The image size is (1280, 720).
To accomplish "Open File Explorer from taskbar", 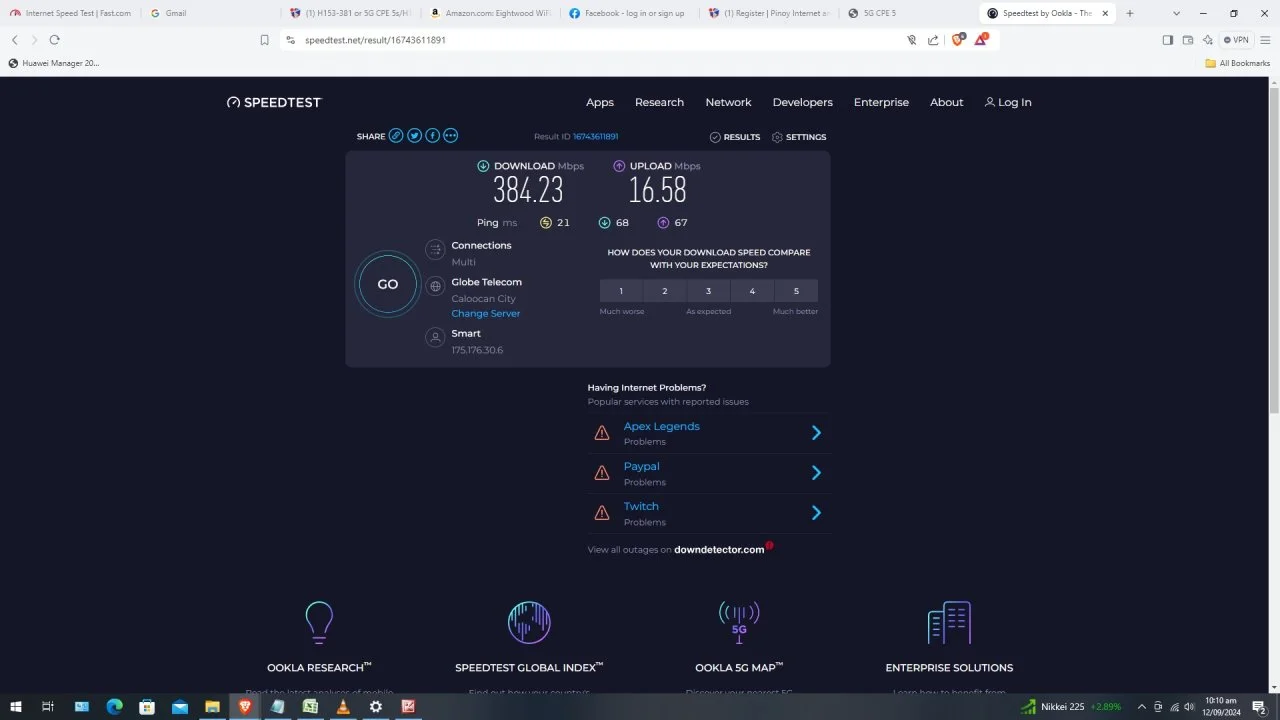I will [212, 706].
